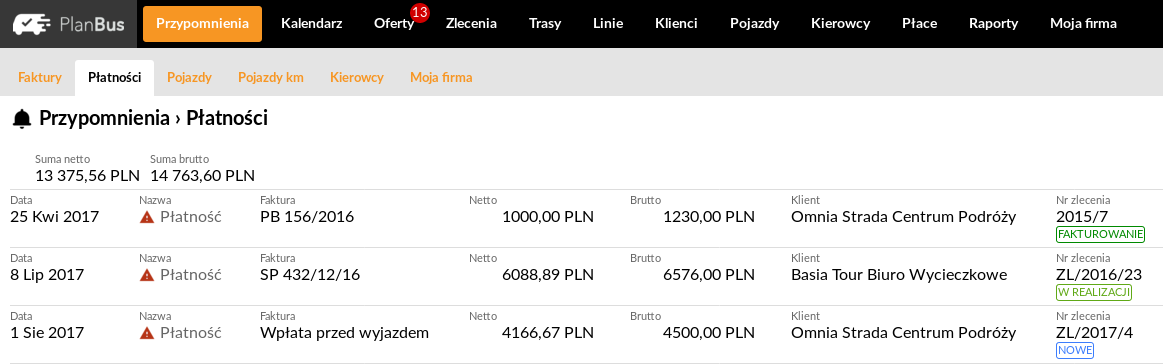
Task: Click the W REALIZACJI status badge
Action: click(x=1094, y=293)
